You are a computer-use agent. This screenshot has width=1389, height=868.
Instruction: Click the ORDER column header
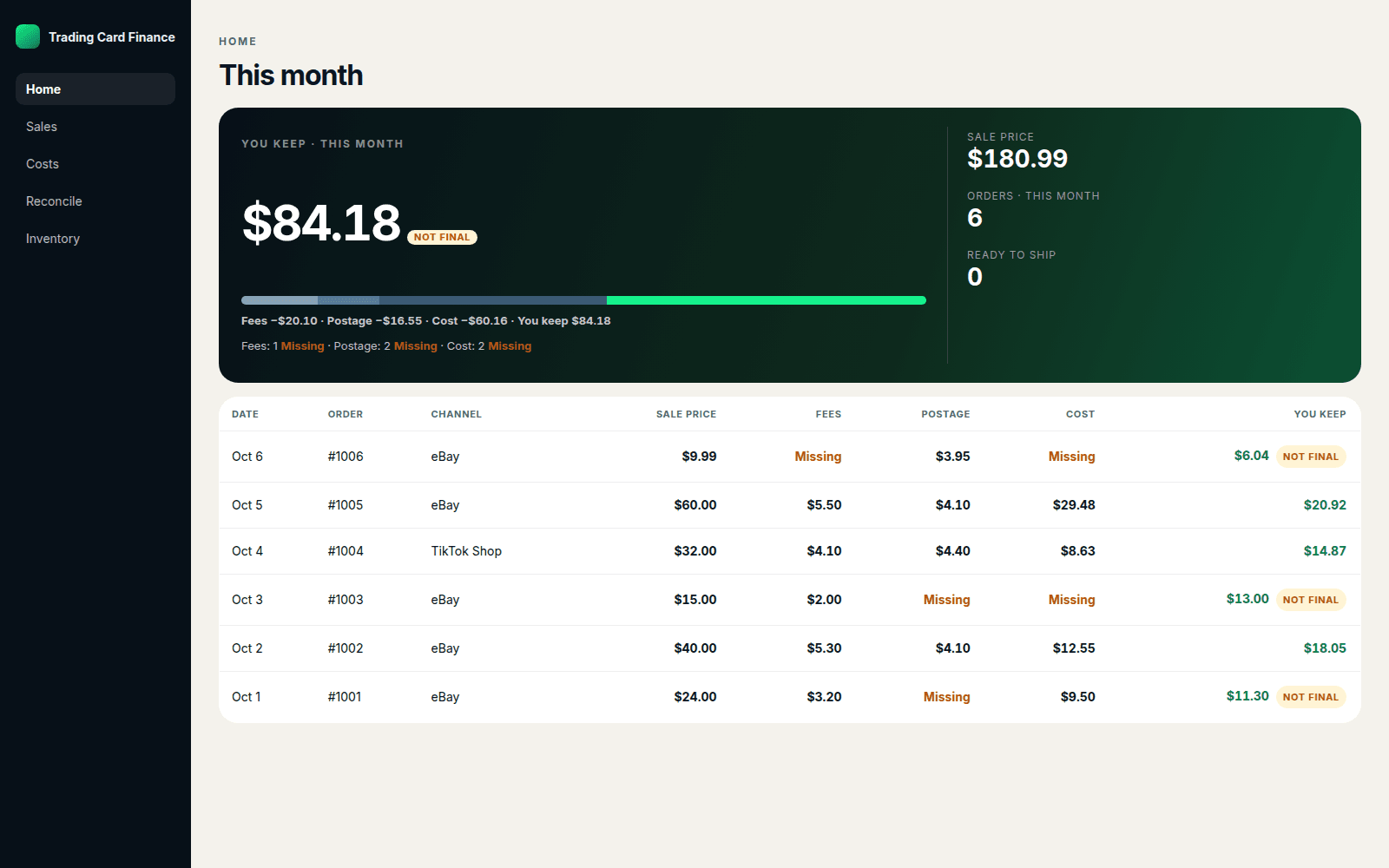tap(346, 414)
